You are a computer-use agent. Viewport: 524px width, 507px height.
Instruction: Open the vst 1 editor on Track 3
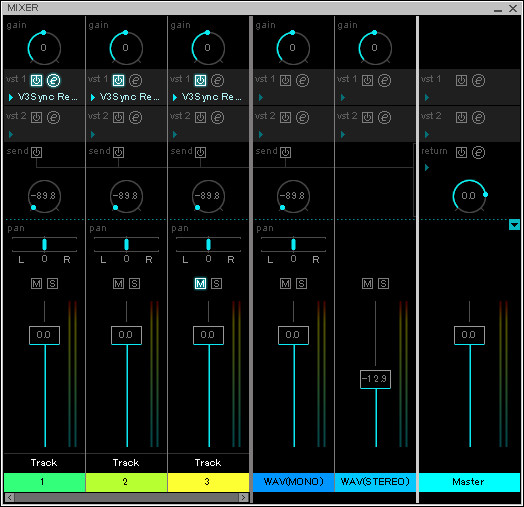217,80
